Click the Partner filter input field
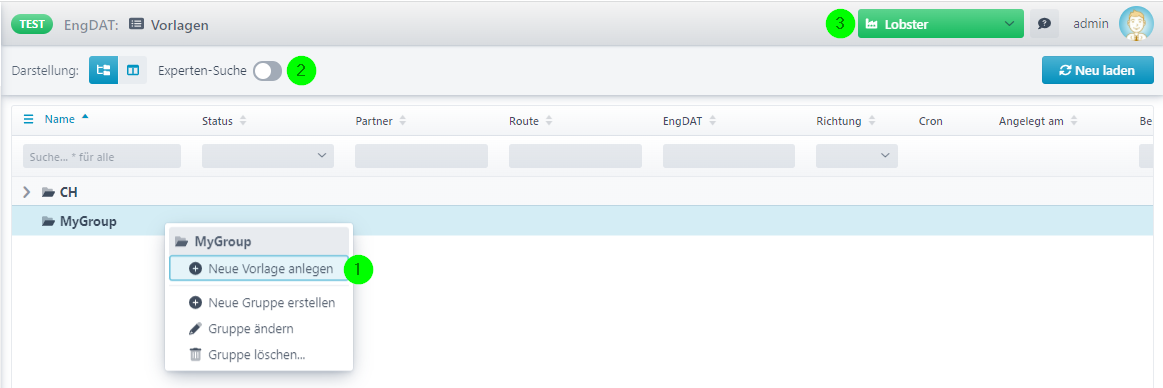The height and width of the screenshot is (388, 1163). pyautogui.click(x=421, y=156)
